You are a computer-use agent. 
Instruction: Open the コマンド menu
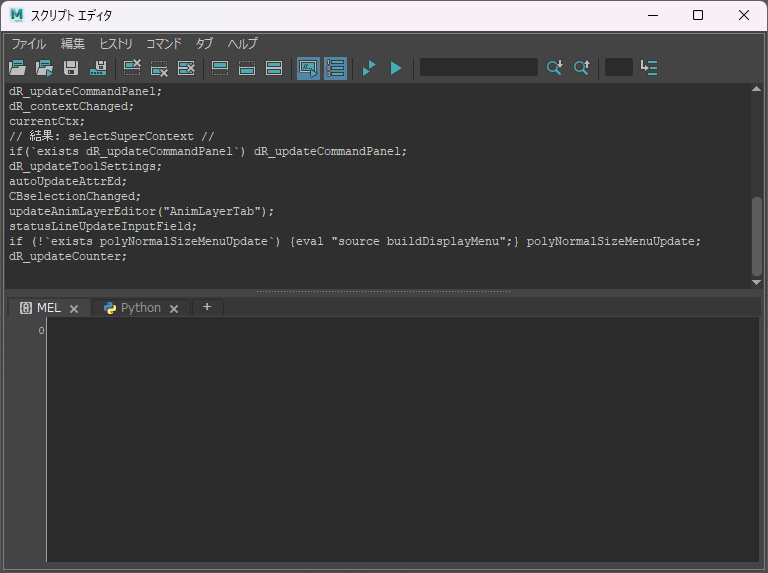pyautogui.click(x=164, y=44)
